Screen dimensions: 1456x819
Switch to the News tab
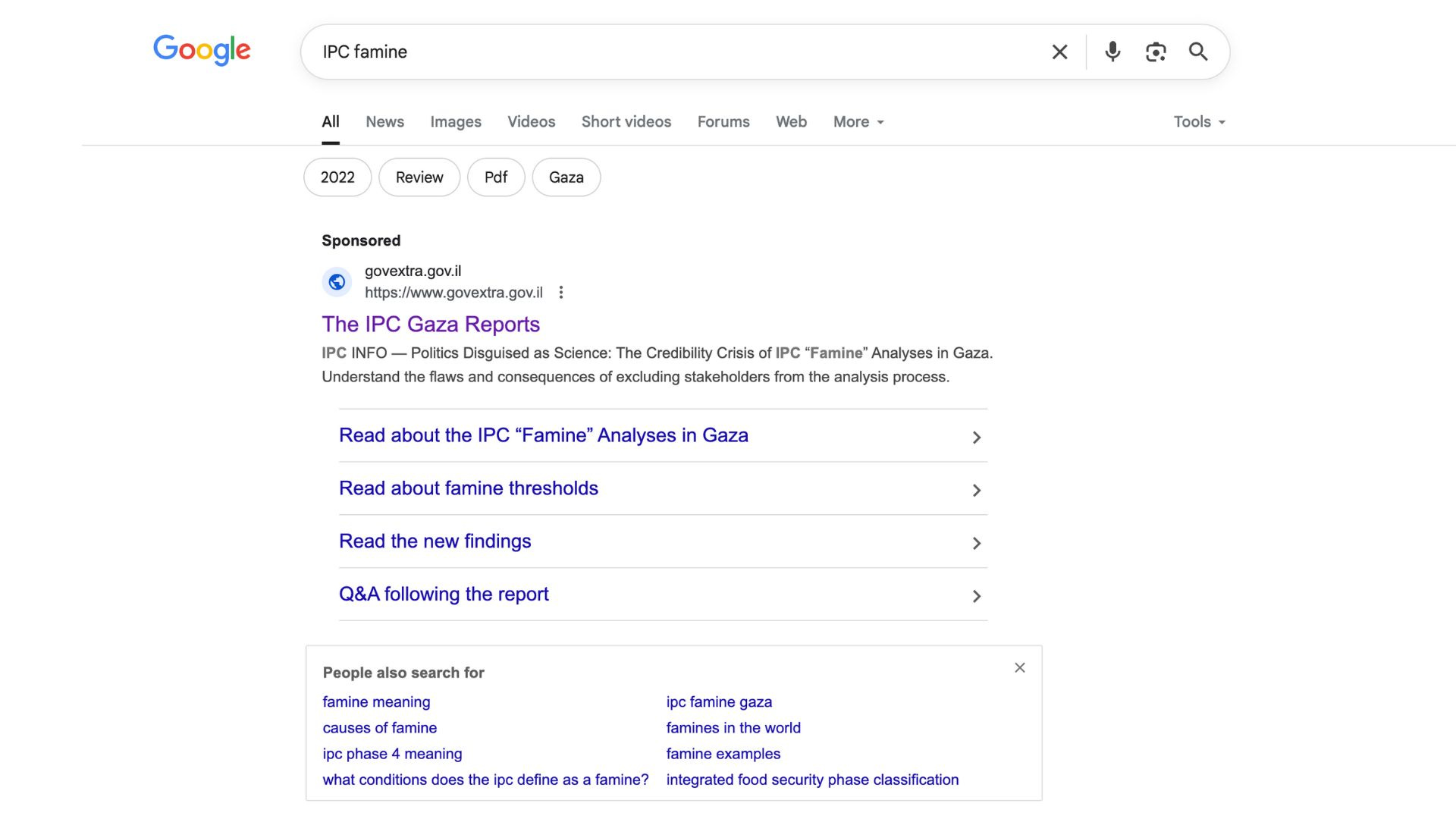[384, 122]
